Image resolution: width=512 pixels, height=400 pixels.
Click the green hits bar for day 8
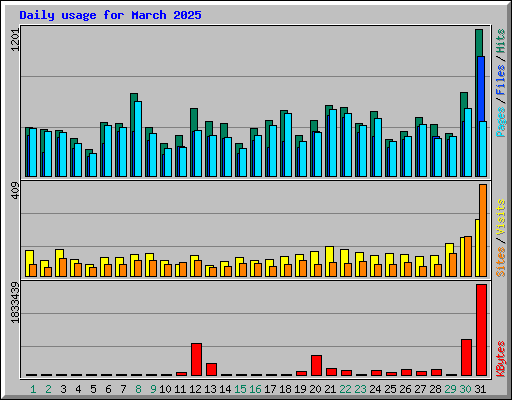point(134,97)
